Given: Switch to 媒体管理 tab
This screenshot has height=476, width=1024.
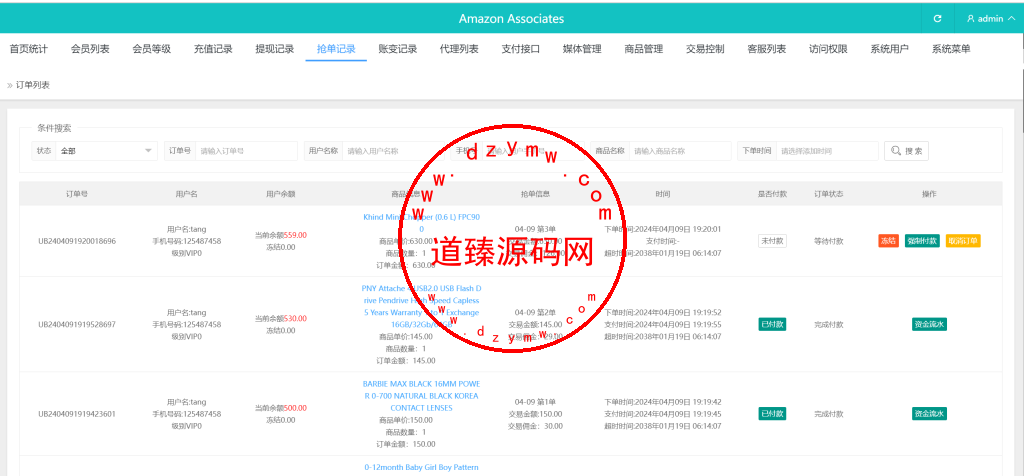Looking at the screenshot, I should point(582,49).
